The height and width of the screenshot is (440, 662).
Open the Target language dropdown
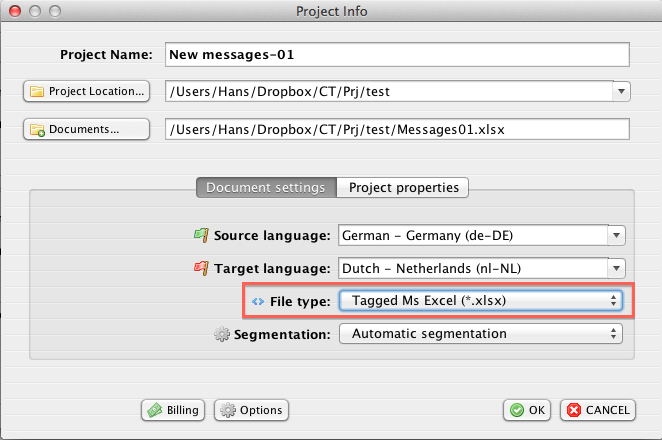point(616,268)
